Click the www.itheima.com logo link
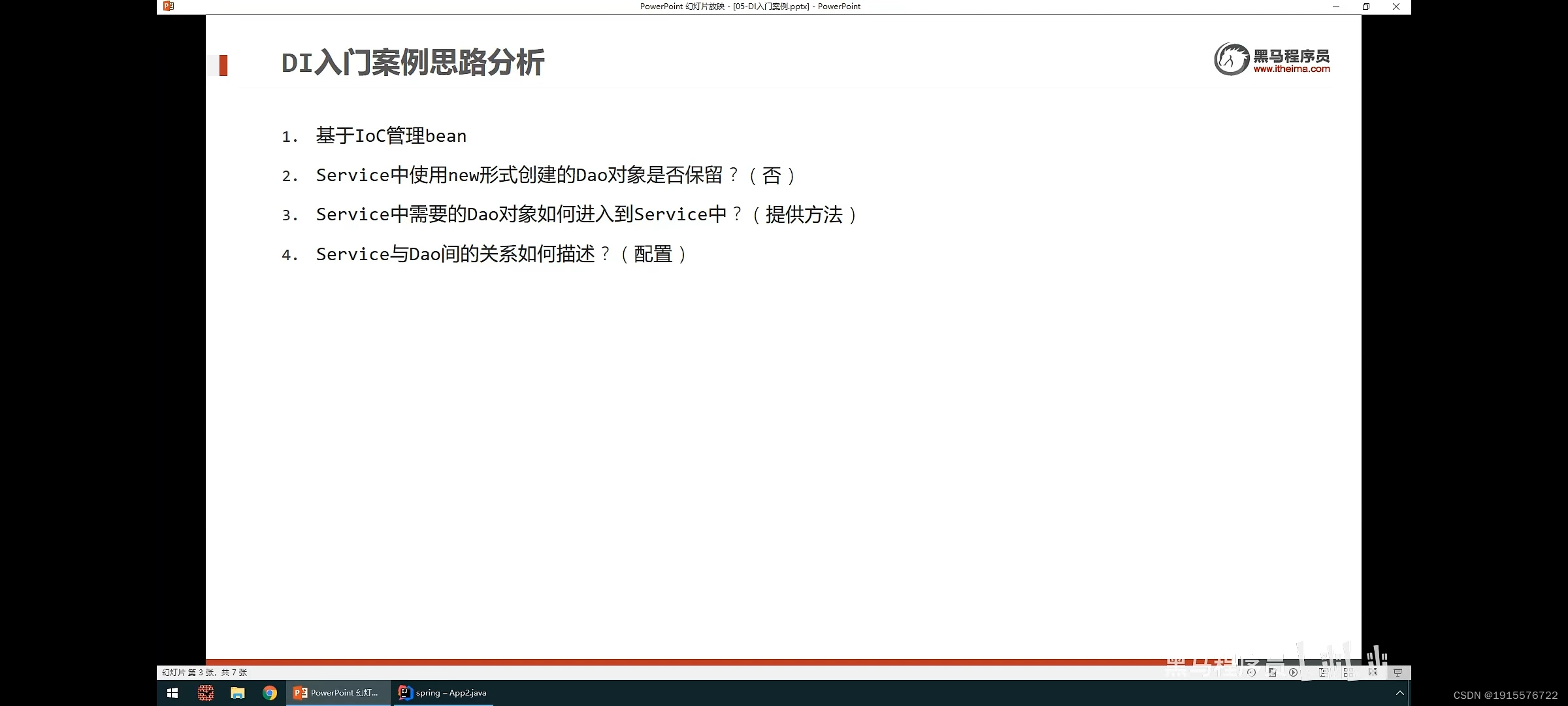The image size is (1568, 706). (x=1291, y=69)
